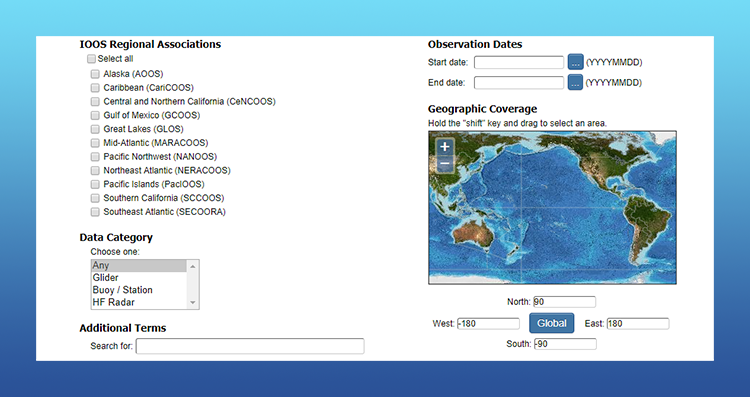Click the North latitude field
Image resolution: width=750 pixels, height=397 pixels.
564,302
